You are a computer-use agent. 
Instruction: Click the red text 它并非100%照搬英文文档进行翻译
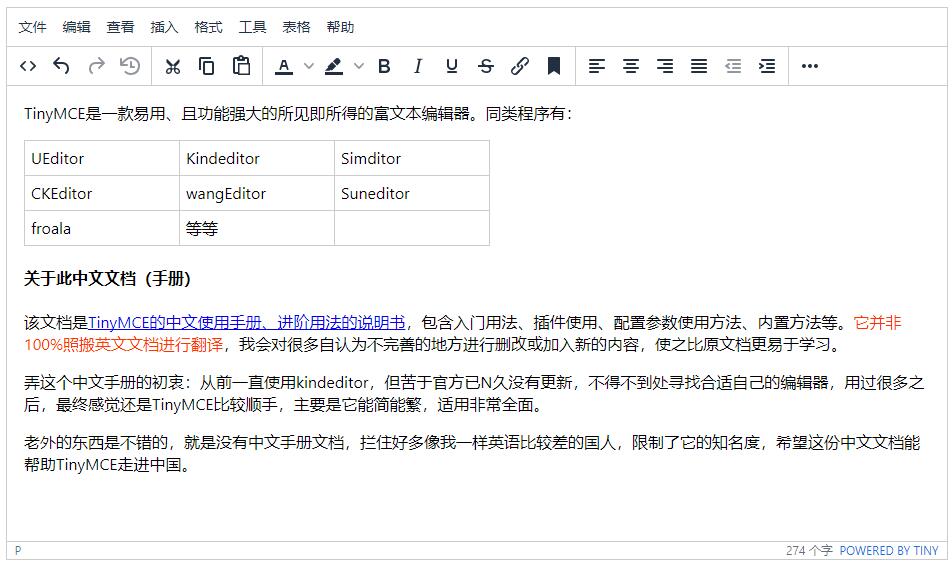[x=124, y=345]
